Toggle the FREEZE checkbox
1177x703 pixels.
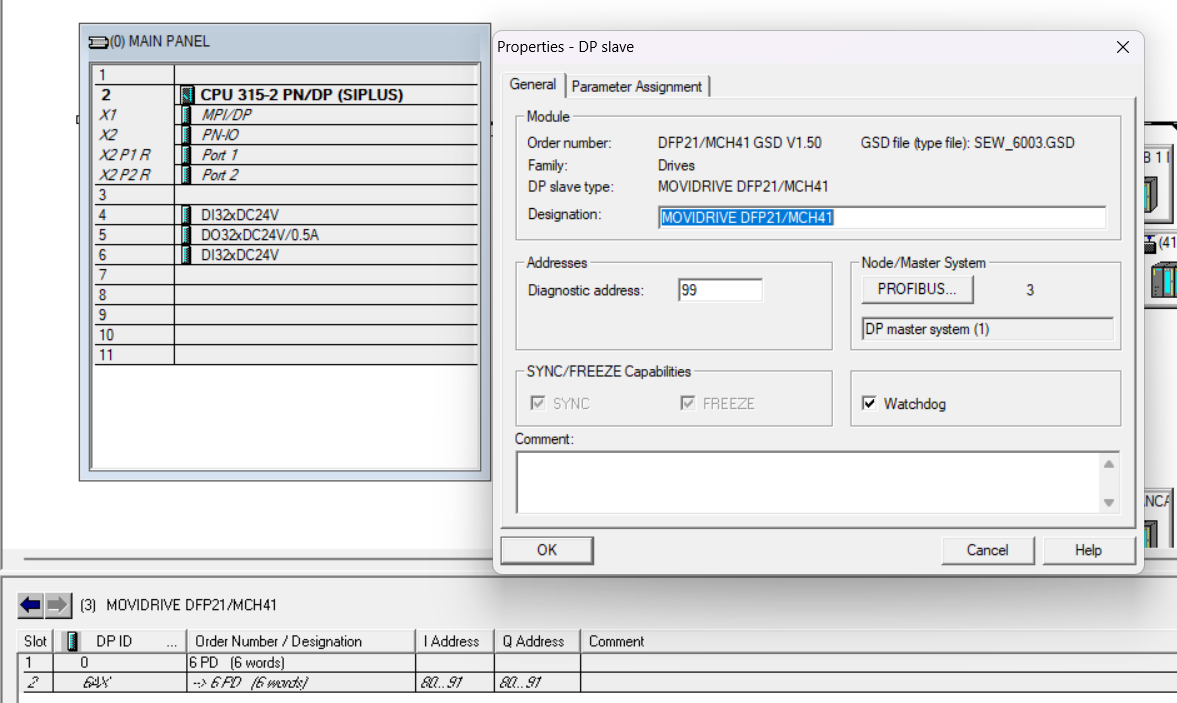(688, 404)
